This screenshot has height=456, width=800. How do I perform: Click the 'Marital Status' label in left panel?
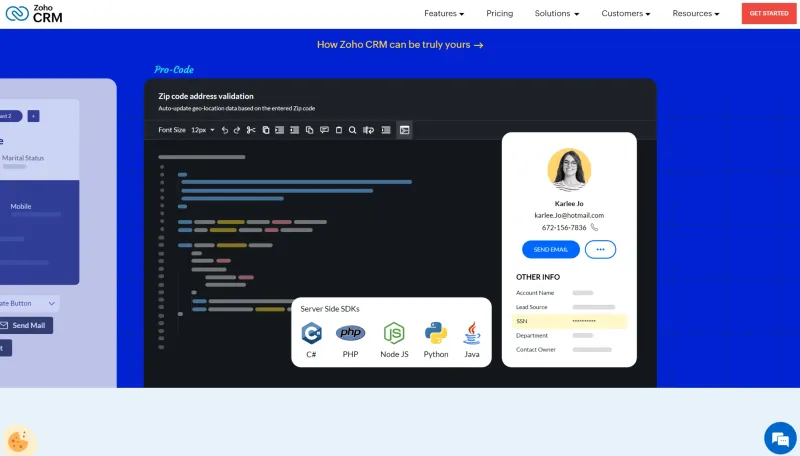[23, 158]
